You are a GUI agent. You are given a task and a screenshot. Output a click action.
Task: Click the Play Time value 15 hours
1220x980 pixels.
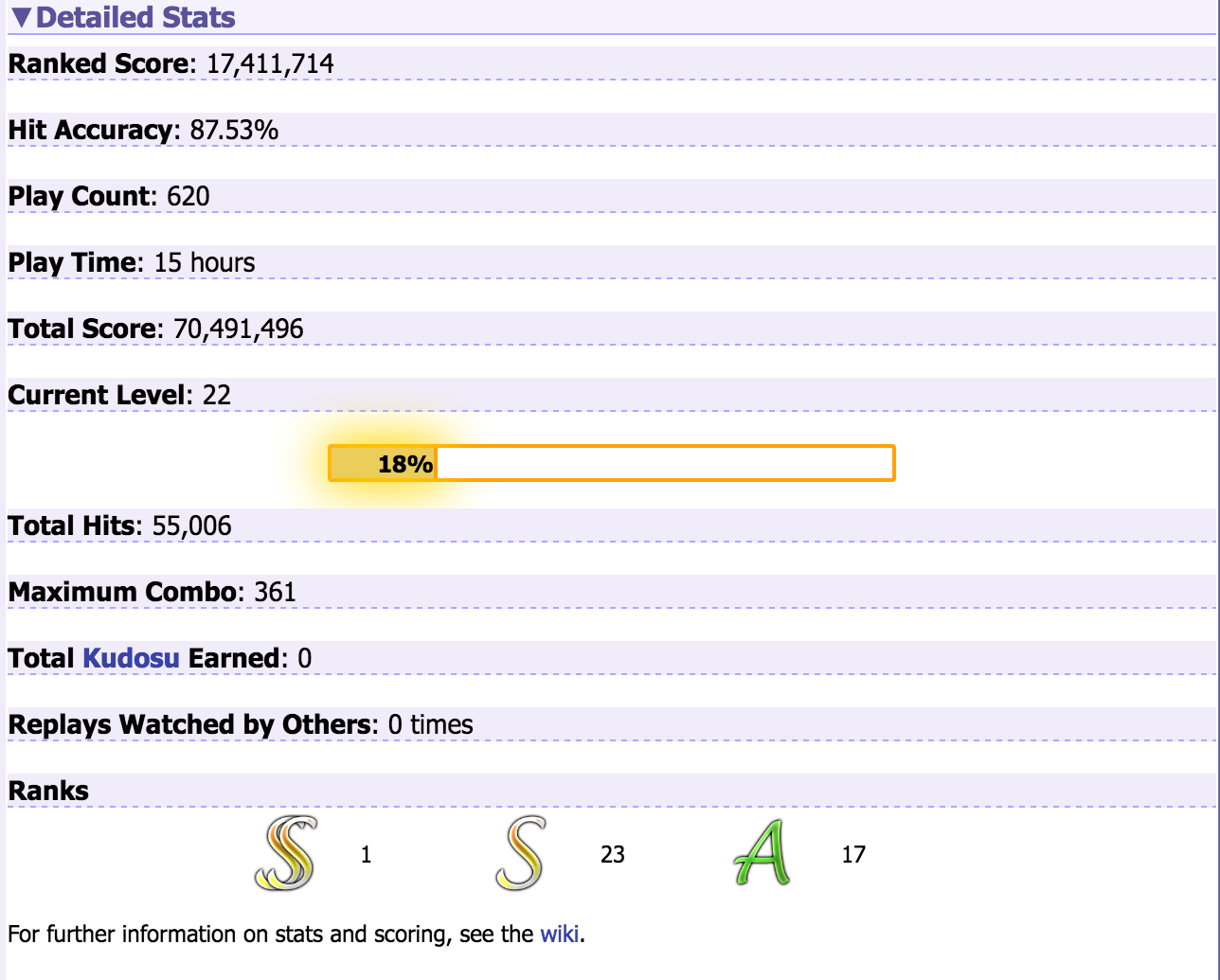point(204,263)
